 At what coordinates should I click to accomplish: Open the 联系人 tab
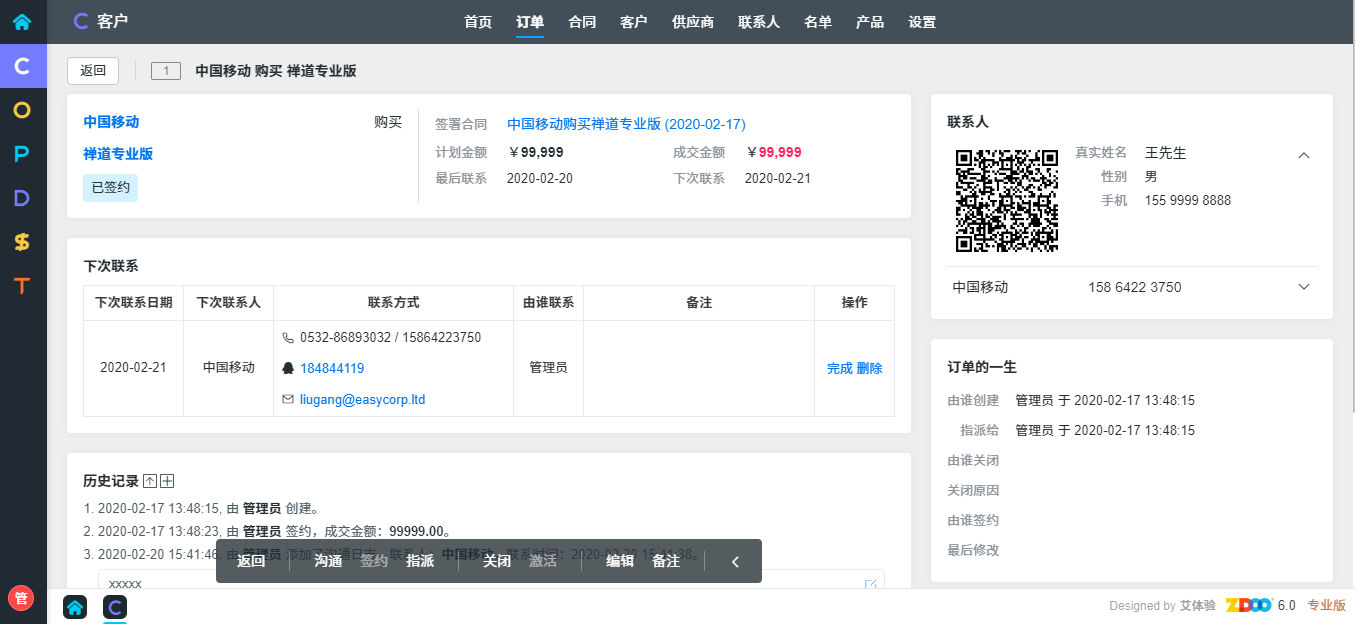(x=759, y=22)
